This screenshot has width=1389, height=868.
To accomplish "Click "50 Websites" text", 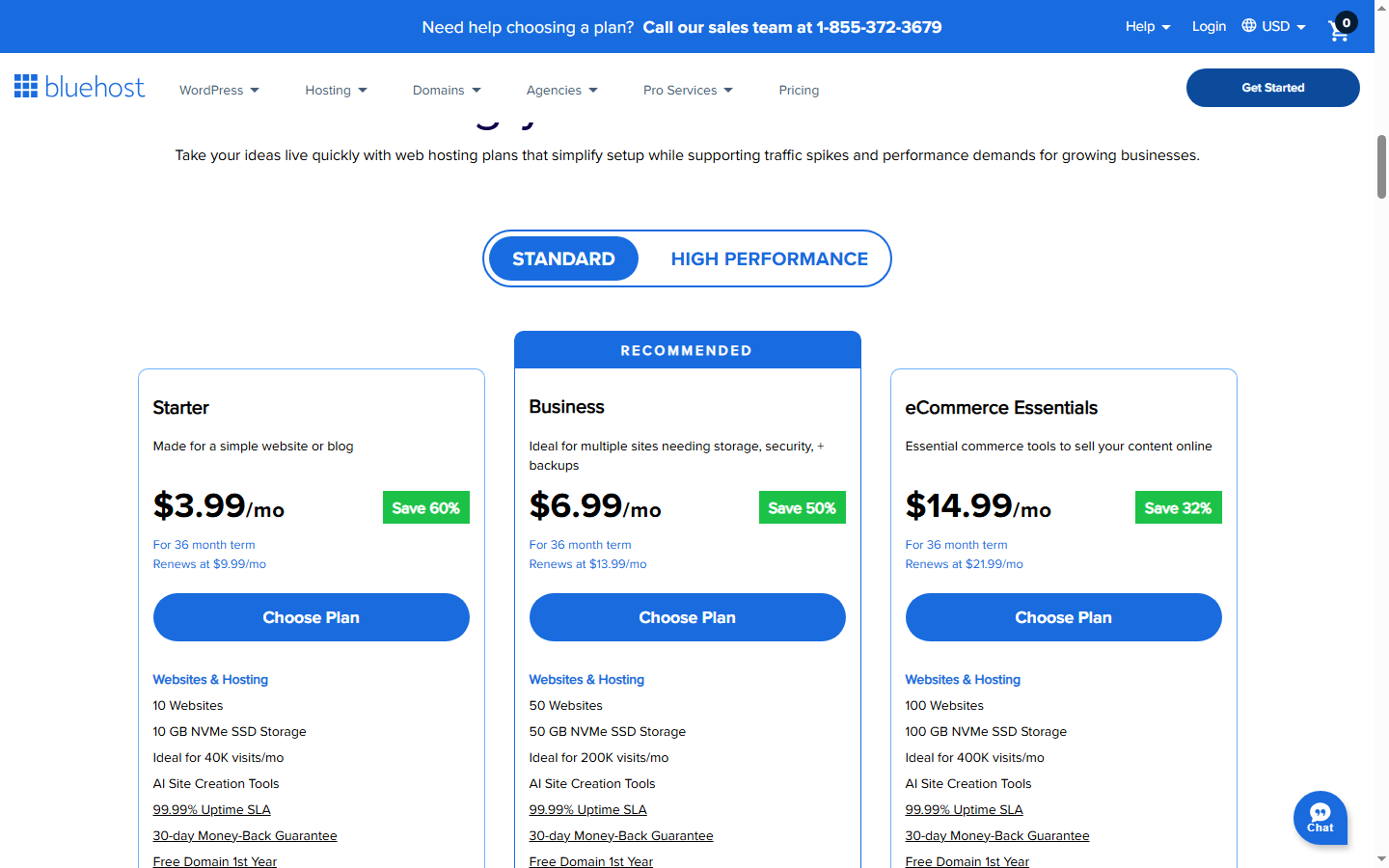I will pos(565,706).
